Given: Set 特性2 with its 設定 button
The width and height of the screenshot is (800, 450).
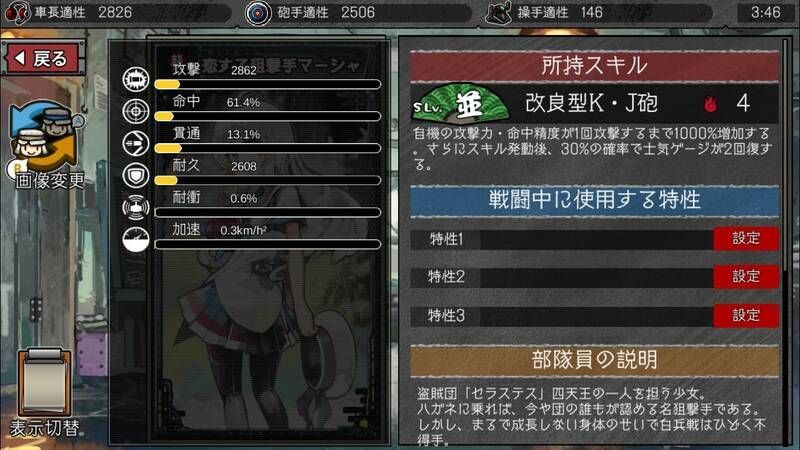Looking at the screenshot, I should click(x=746, y=277).
